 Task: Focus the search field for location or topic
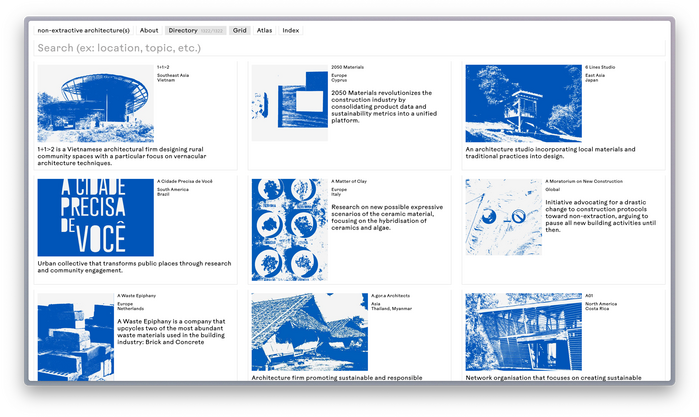point(350,48)
